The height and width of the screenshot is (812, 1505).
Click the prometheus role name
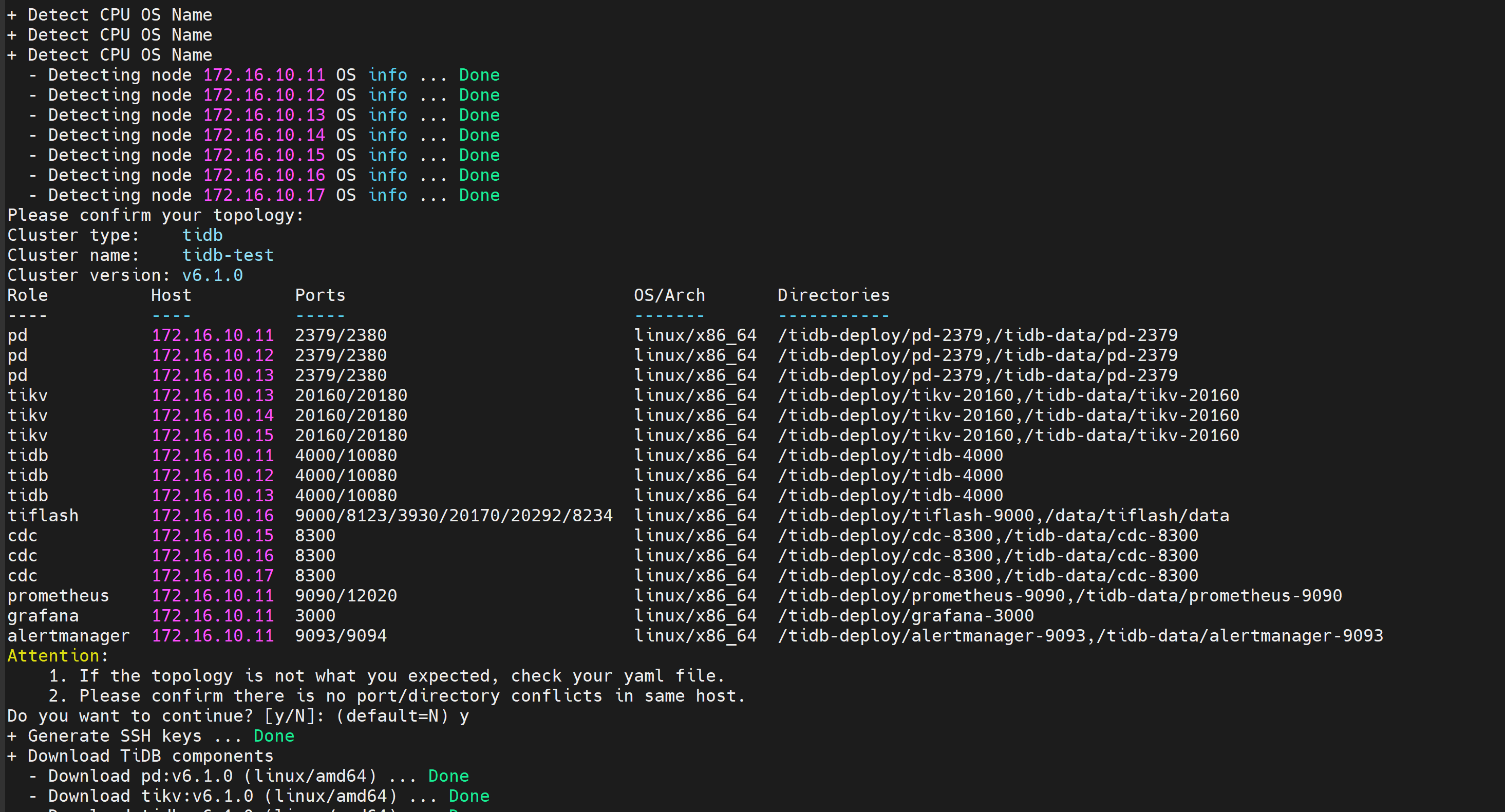click(x=59, y=595)
